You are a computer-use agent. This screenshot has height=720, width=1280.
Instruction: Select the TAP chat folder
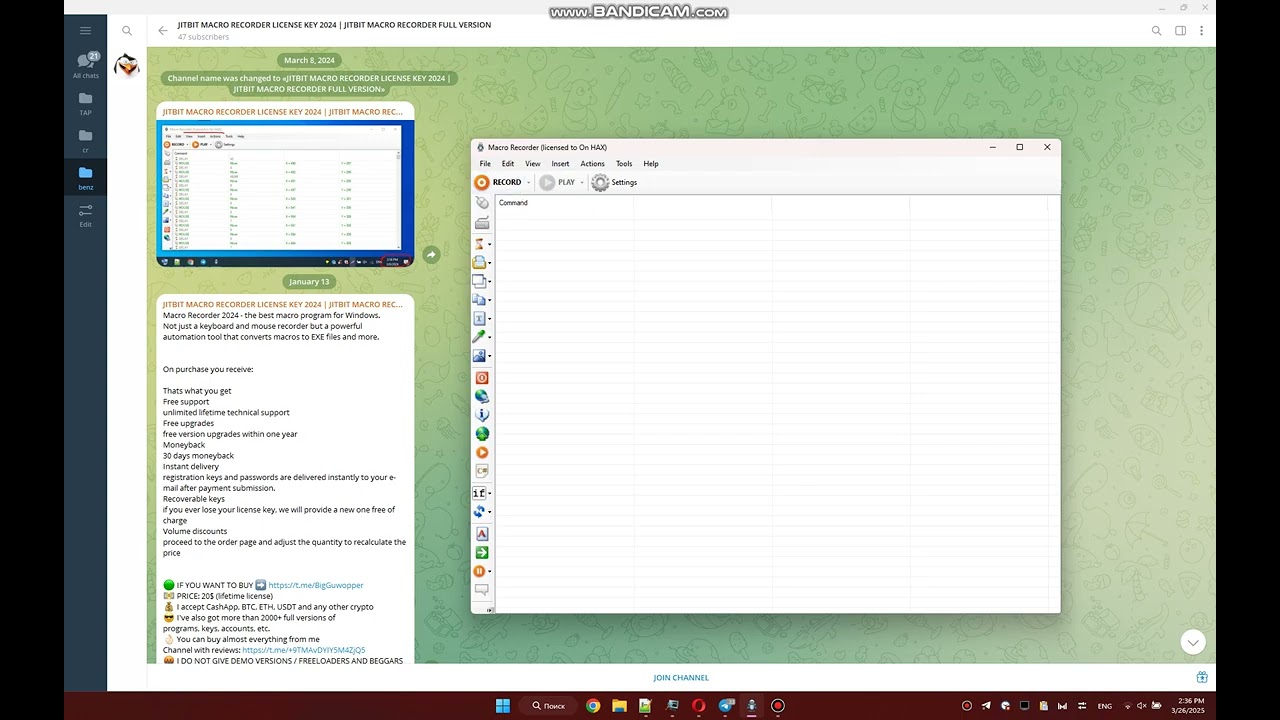86,103
